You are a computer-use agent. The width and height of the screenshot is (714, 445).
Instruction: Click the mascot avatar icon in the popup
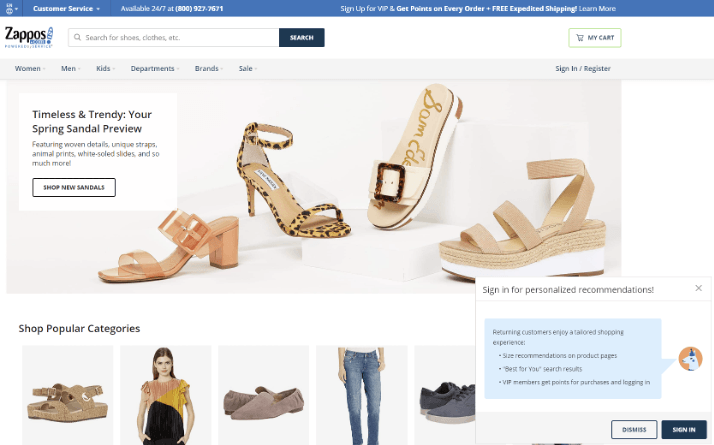[690, 358]
